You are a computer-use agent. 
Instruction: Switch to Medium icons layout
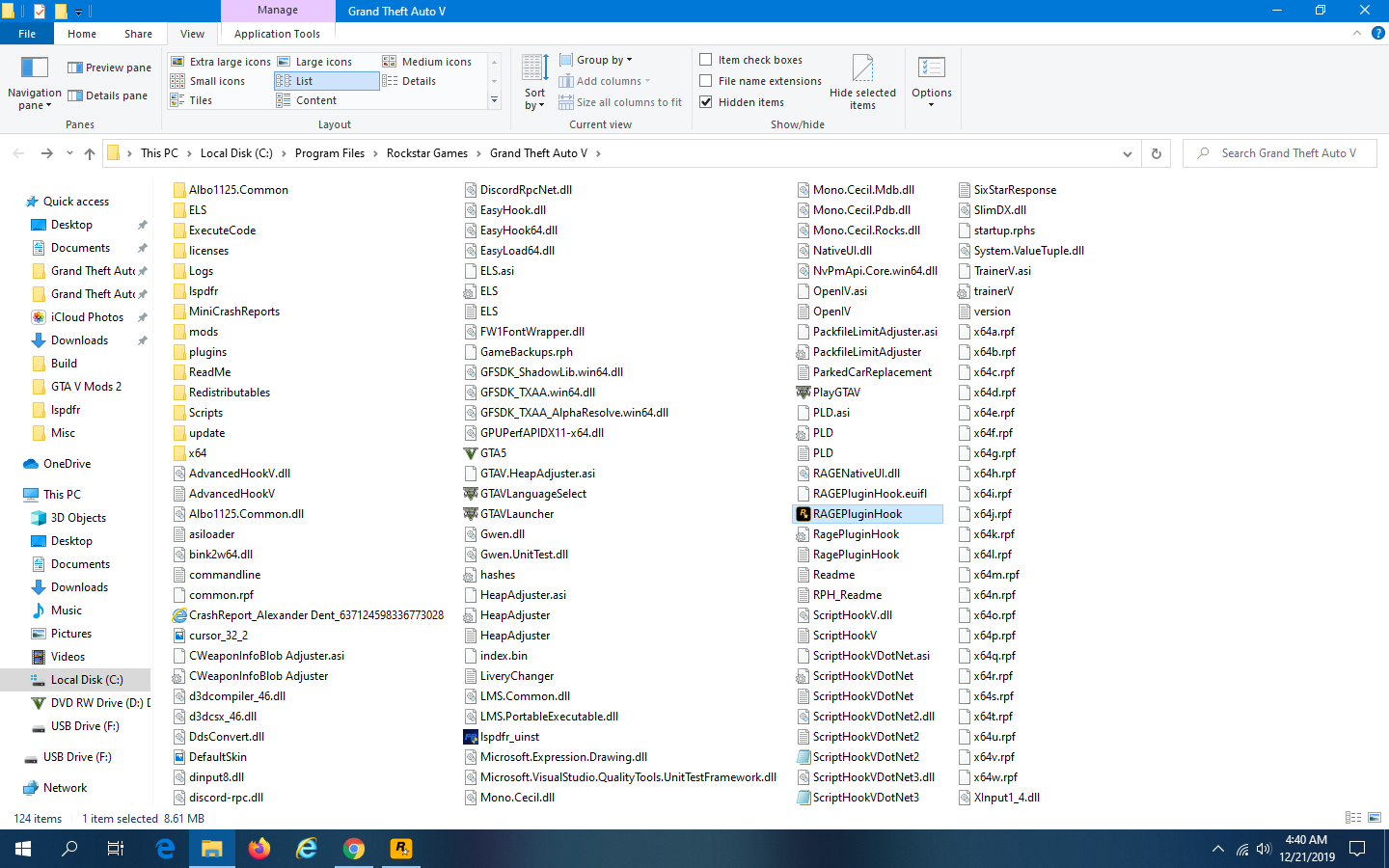[427, 62]
